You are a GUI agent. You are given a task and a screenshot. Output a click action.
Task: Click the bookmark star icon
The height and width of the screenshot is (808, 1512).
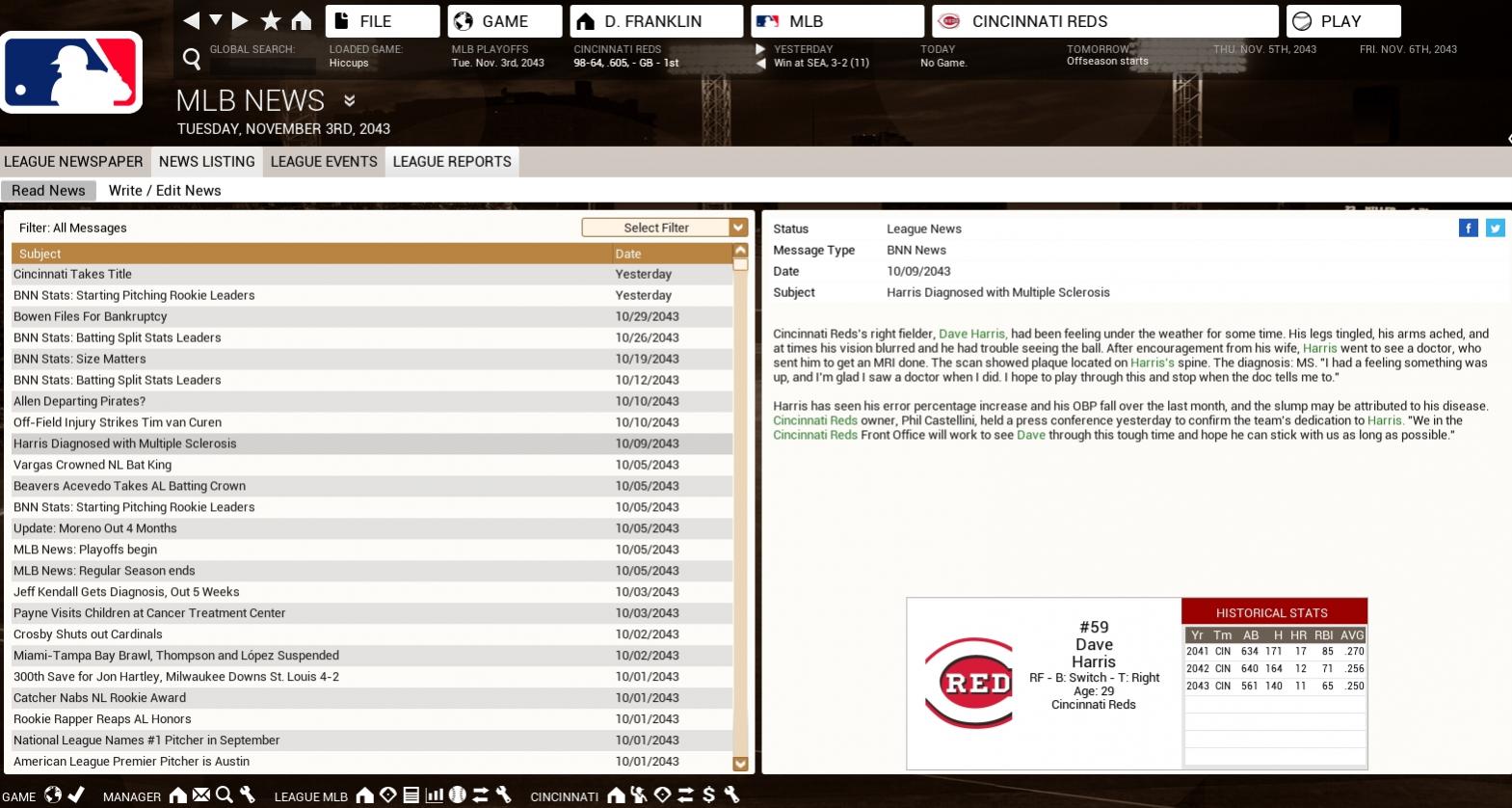point(271,20)
